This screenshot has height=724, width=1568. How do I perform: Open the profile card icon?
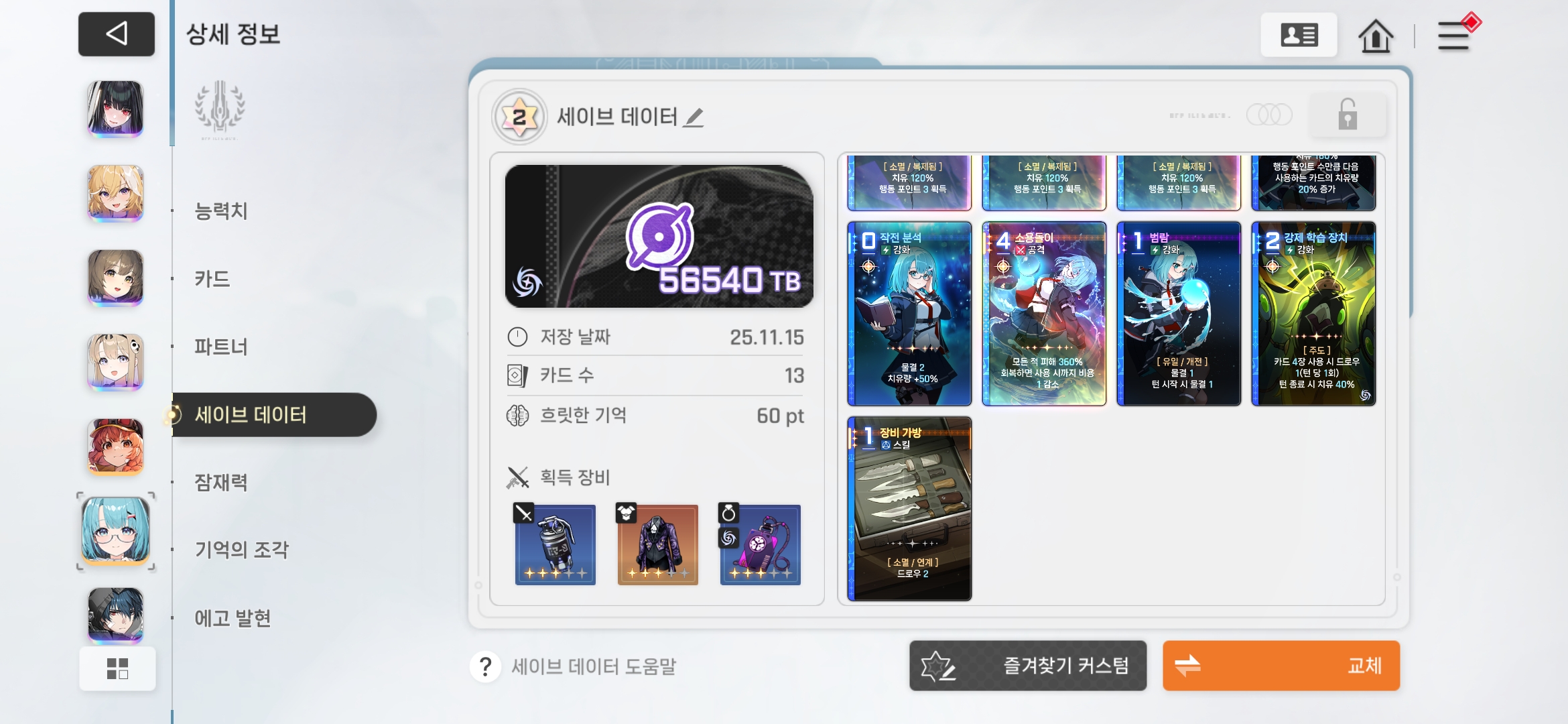(1299, 35)
